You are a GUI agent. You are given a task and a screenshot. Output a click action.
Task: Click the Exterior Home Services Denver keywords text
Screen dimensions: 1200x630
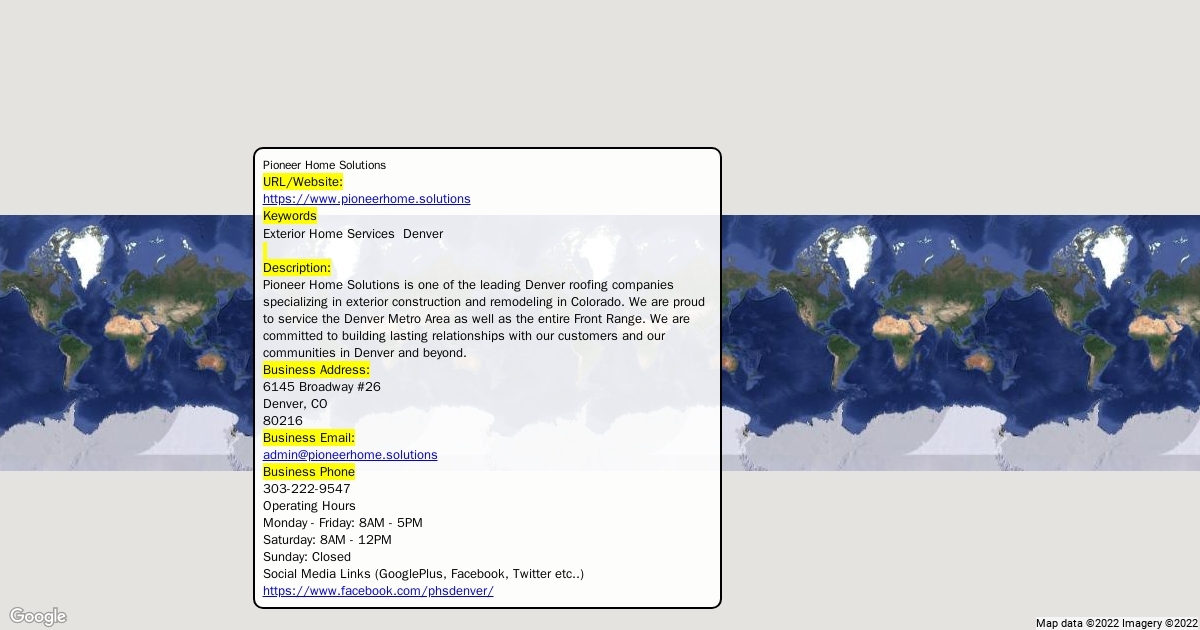coord(353,234)
